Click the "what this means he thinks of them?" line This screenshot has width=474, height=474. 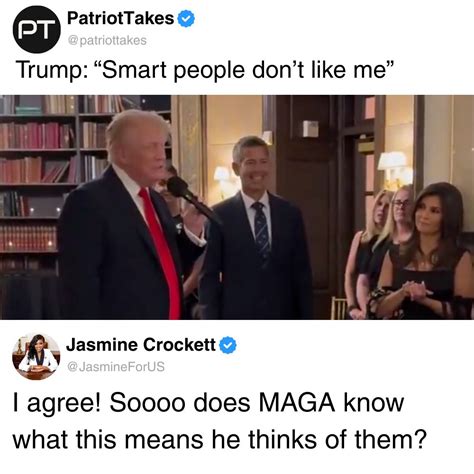219,439
